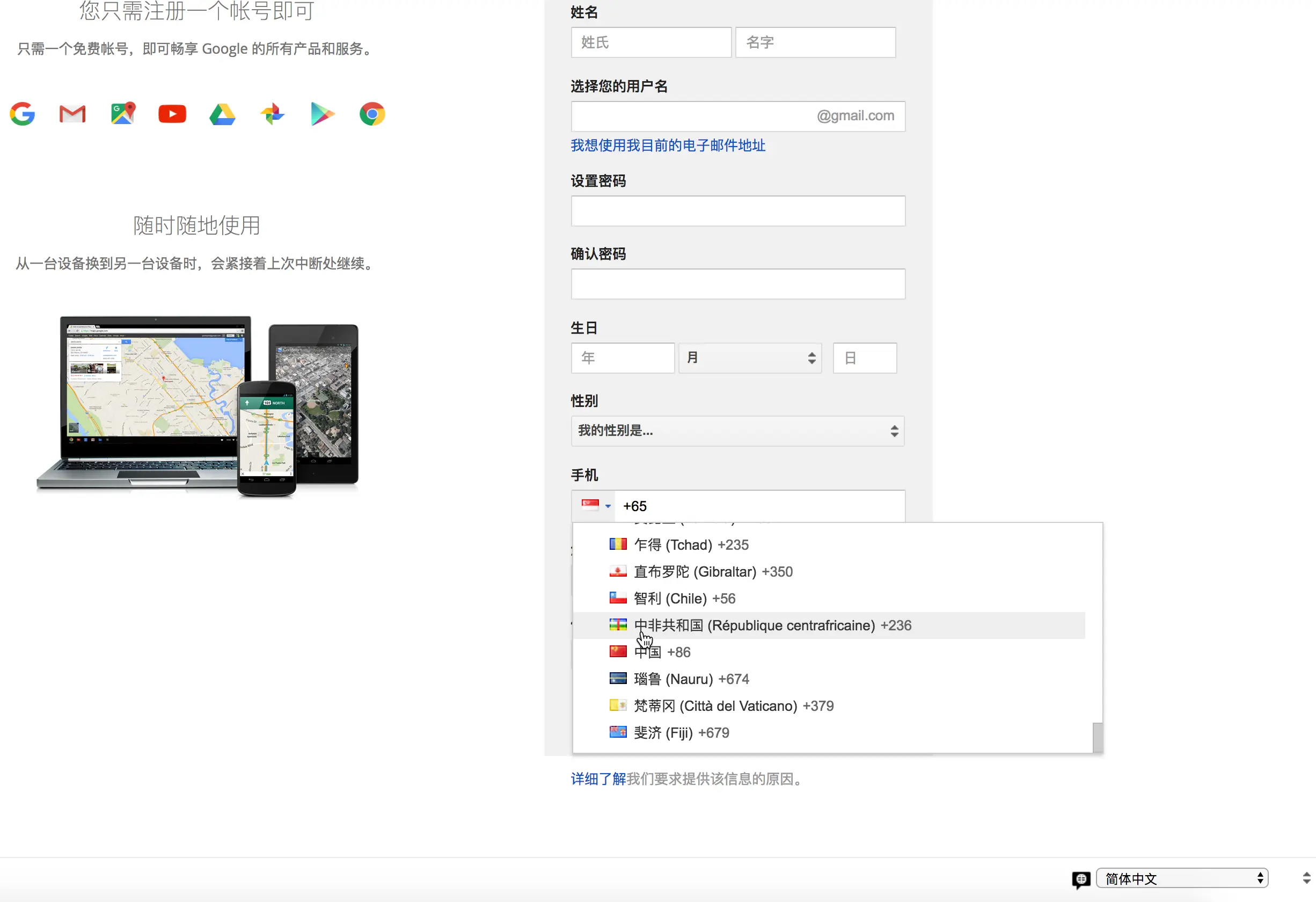This screenshot has width=1316, height=902.
Task: Click the 姓氏 last name field
Action: 650,42
